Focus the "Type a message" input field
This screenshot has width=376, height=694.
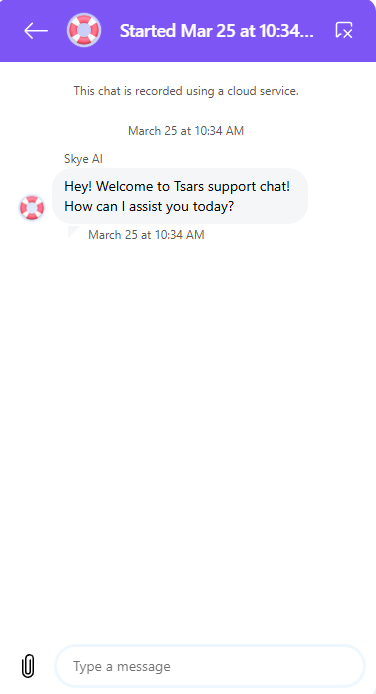pos(210,666)
